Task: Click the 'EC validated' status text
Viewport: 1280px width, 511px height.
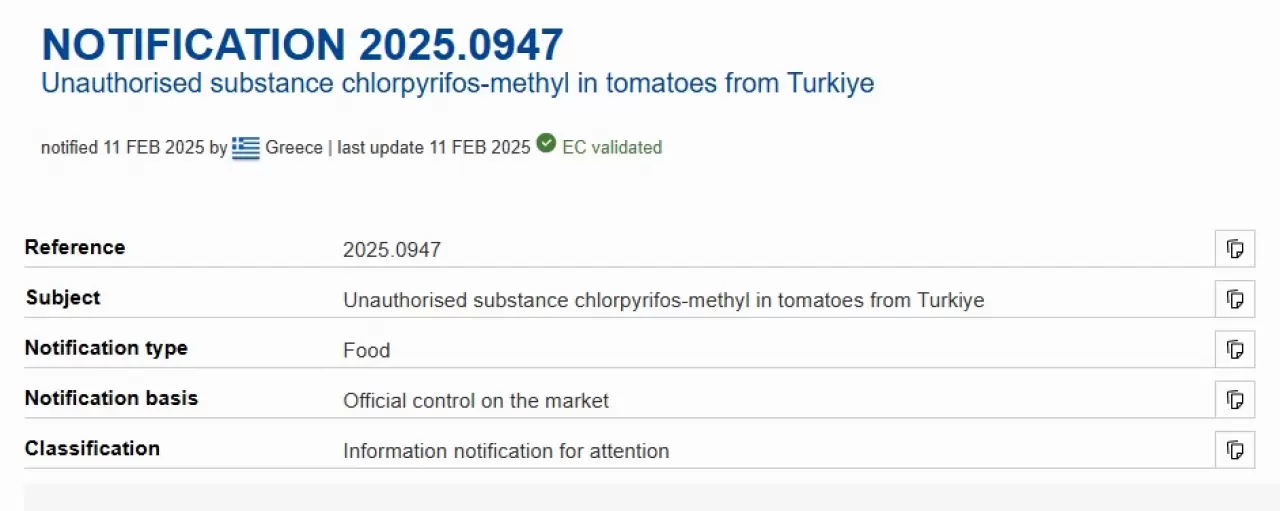Action: point(612,148)
